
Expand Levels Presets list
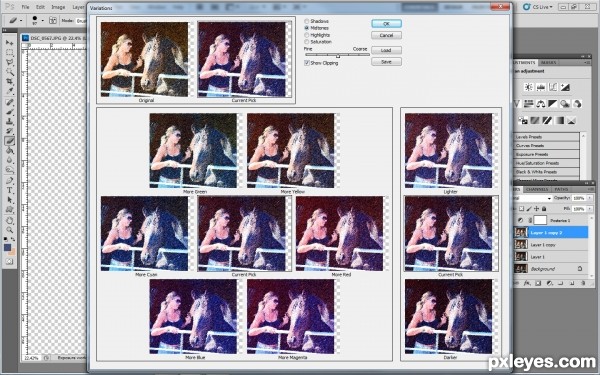tap(546, 137)
